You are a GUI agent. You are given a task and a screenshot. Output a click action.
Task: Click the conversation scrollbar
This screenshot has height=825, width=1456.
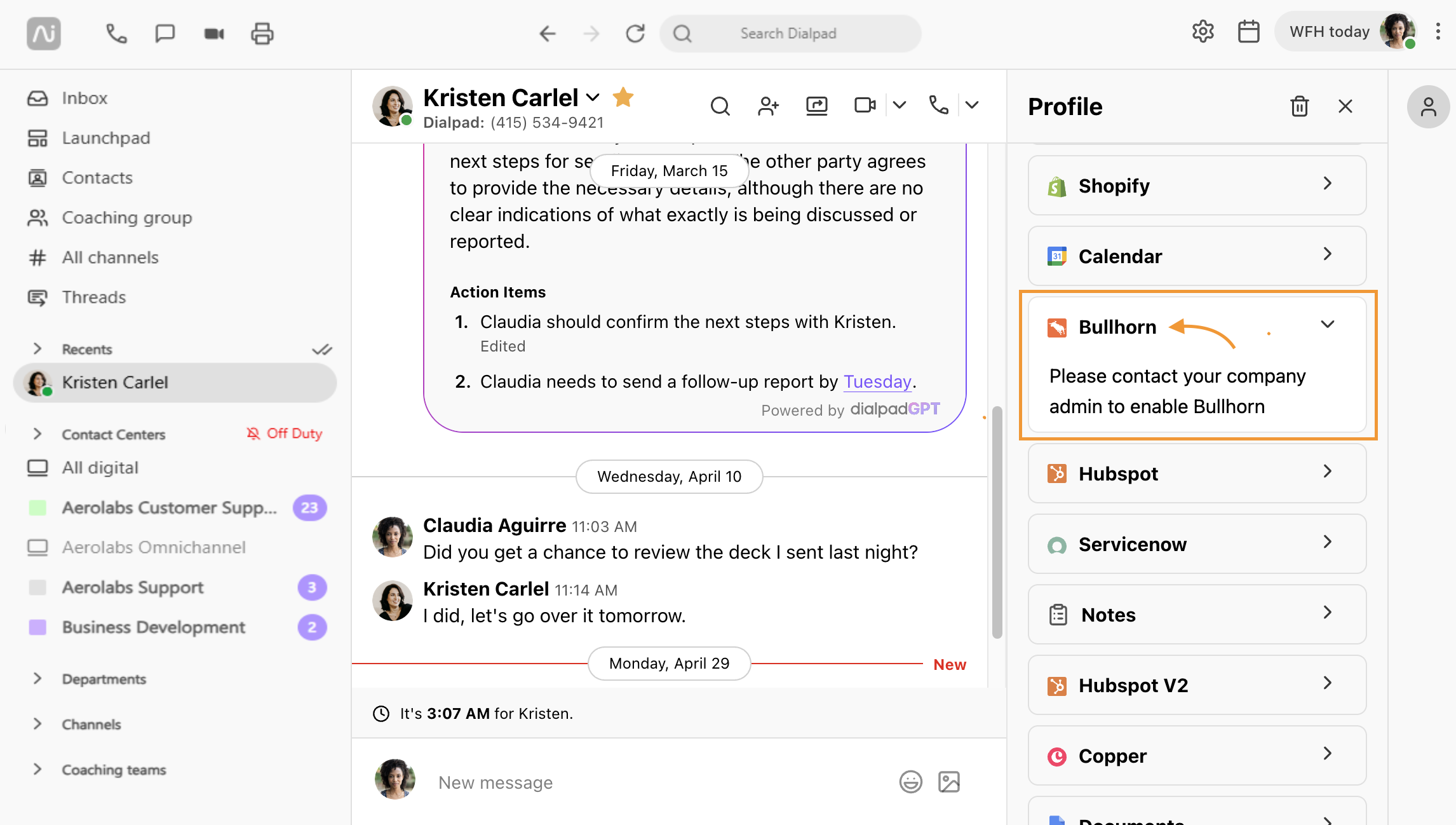(997, 522)
